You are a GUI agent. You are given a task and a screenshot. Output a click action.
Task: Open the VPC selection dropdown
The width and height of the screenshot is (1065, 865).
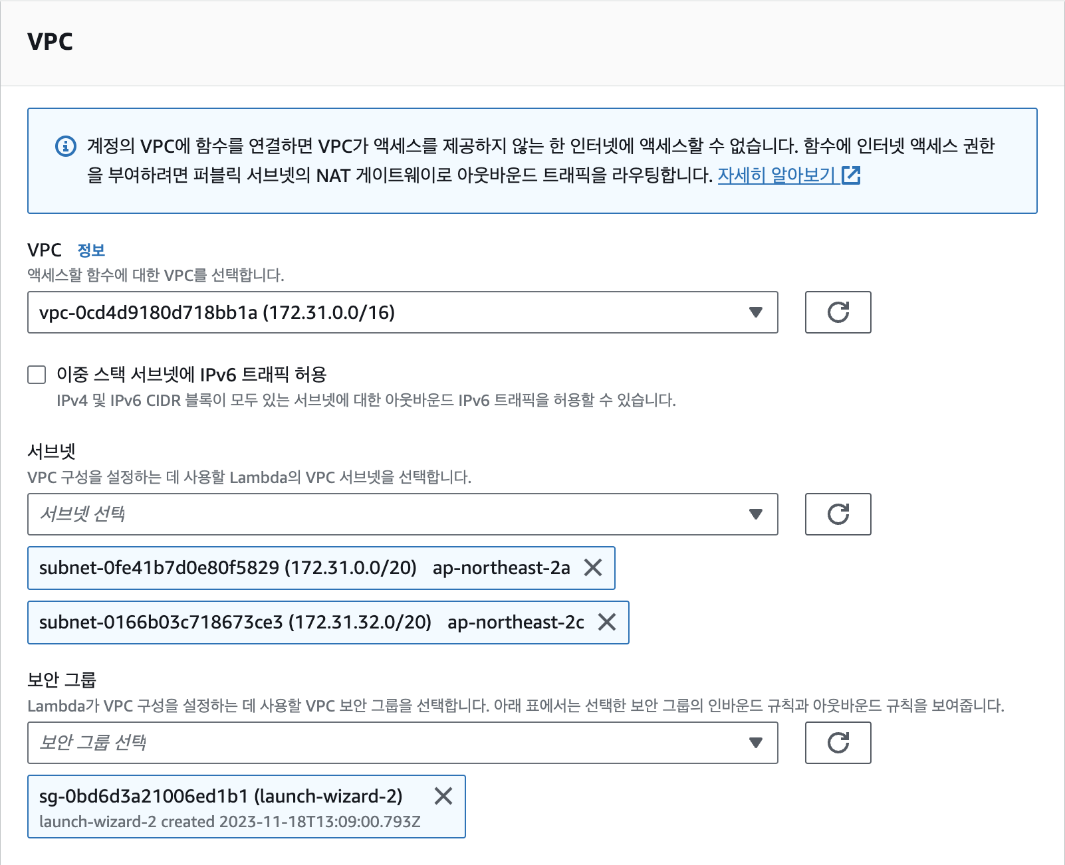pyautogui.click(x=403, y=312)
